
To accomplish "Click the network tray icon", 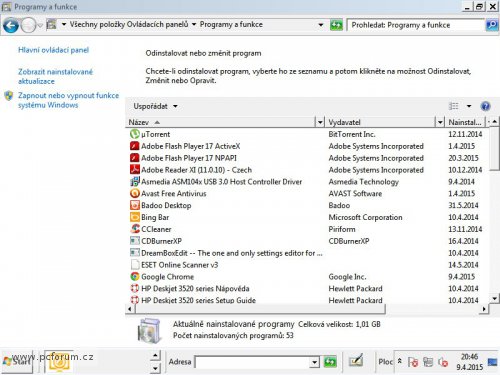I will click(x=428, y=362).
